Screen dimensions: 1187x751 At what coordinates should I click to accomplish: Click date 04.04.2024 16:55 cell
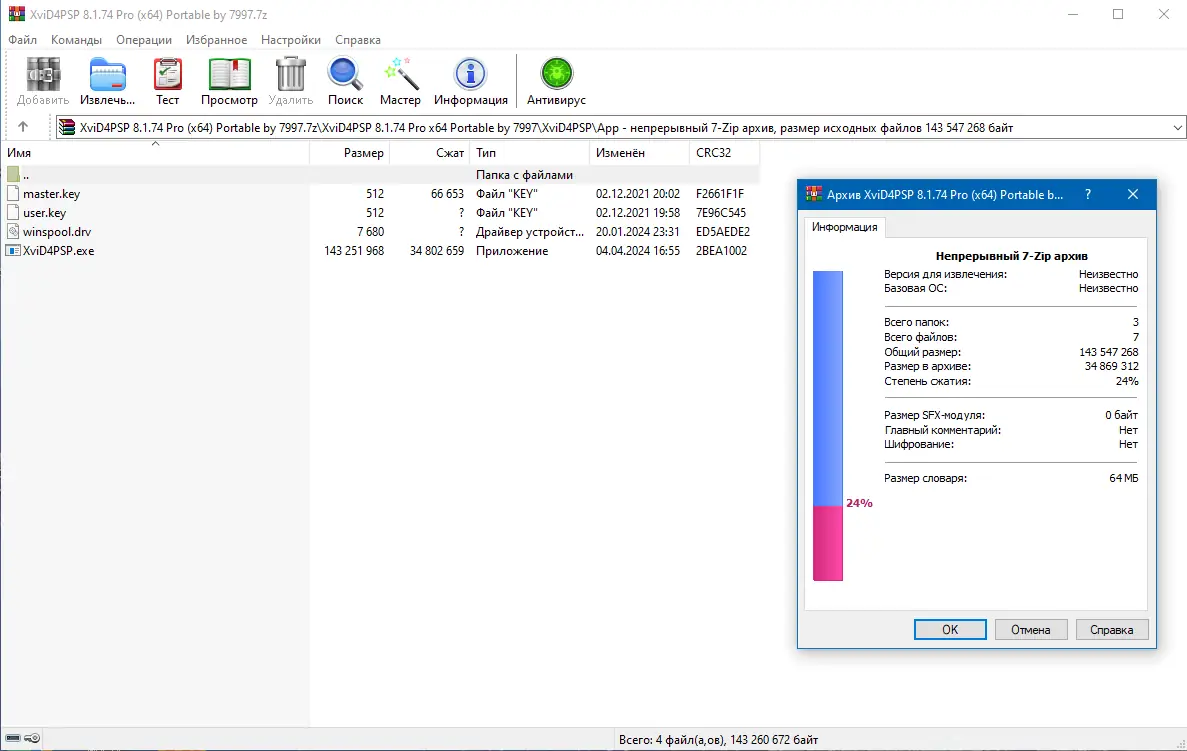tap(638, 251)
